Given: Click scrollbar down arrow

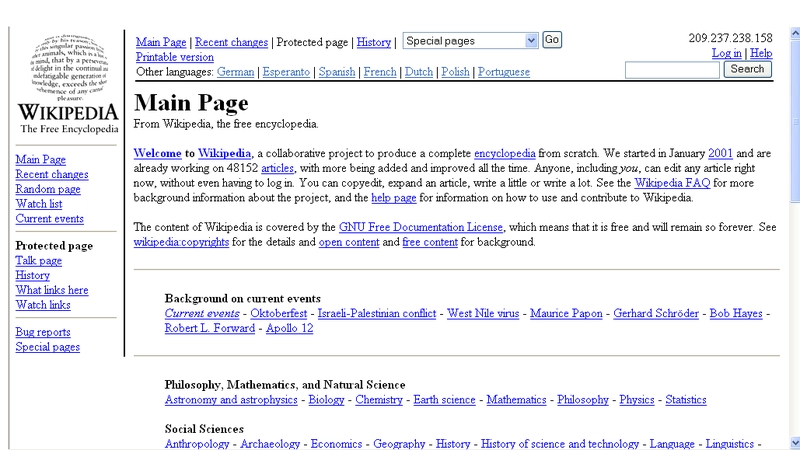Looking at the screenshot, I should pyautogui.click(x=795, y=443).
